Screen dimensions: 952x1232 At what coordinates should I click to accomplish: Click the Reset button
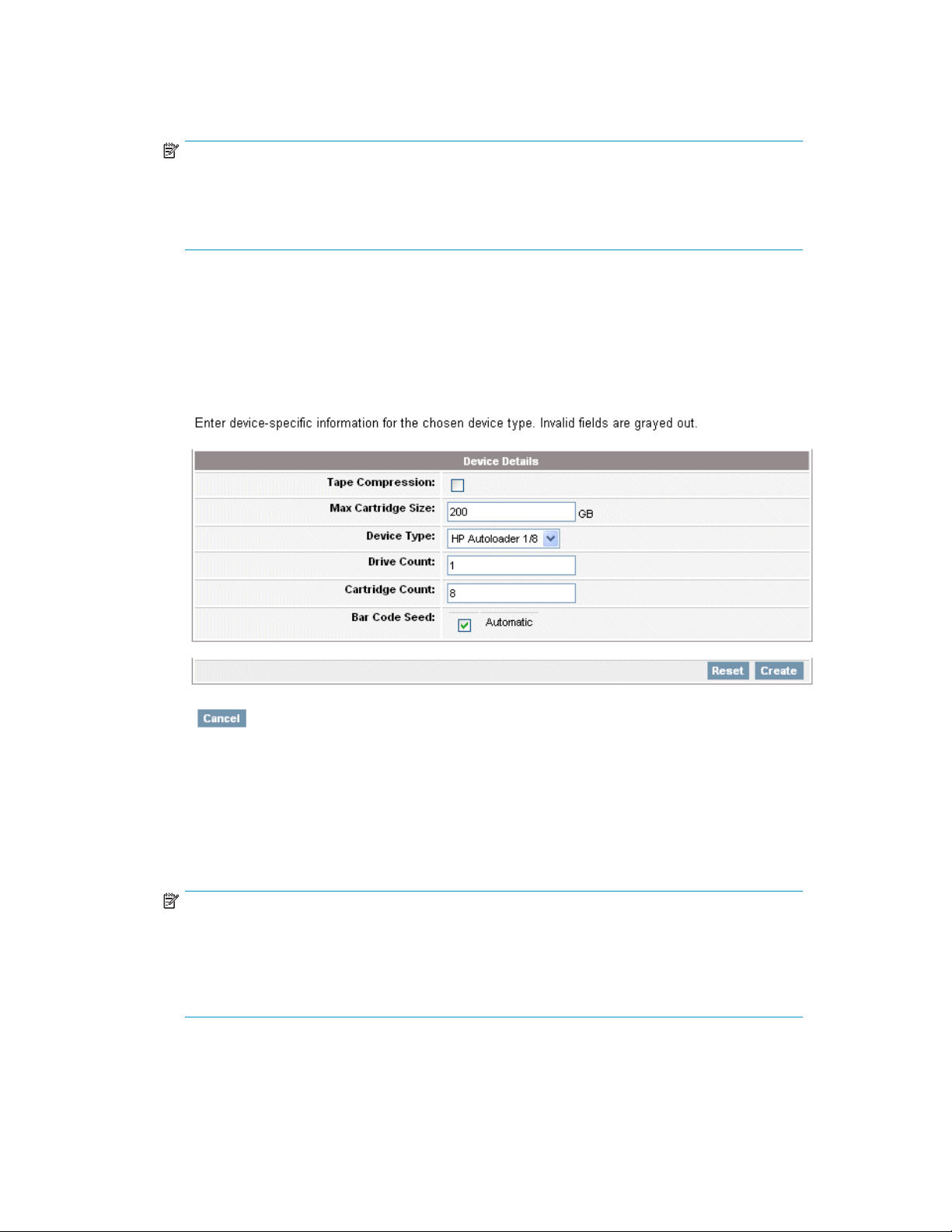pyautogui.click(x=728, y=671)
